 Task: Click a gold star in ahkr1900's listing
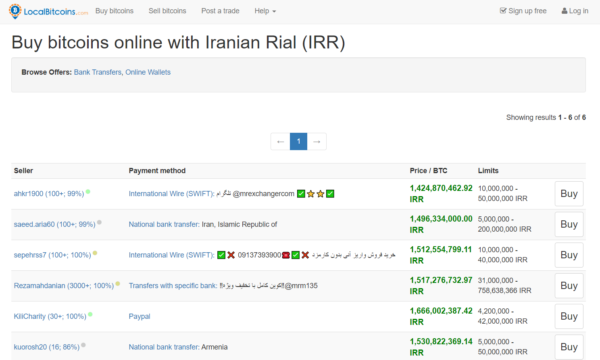[311, 194]
